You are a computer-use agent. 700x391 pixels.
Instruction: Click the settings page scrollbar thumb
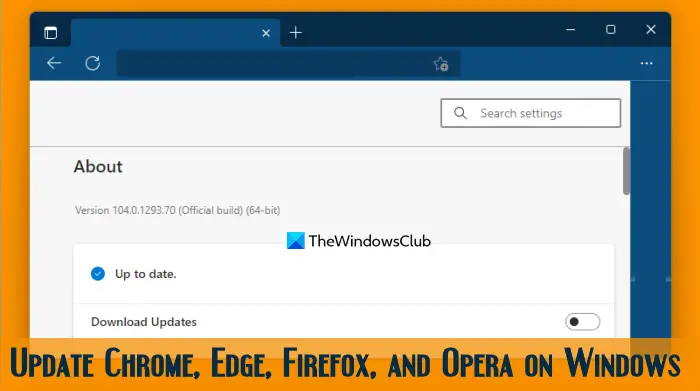tap(626, 171)
